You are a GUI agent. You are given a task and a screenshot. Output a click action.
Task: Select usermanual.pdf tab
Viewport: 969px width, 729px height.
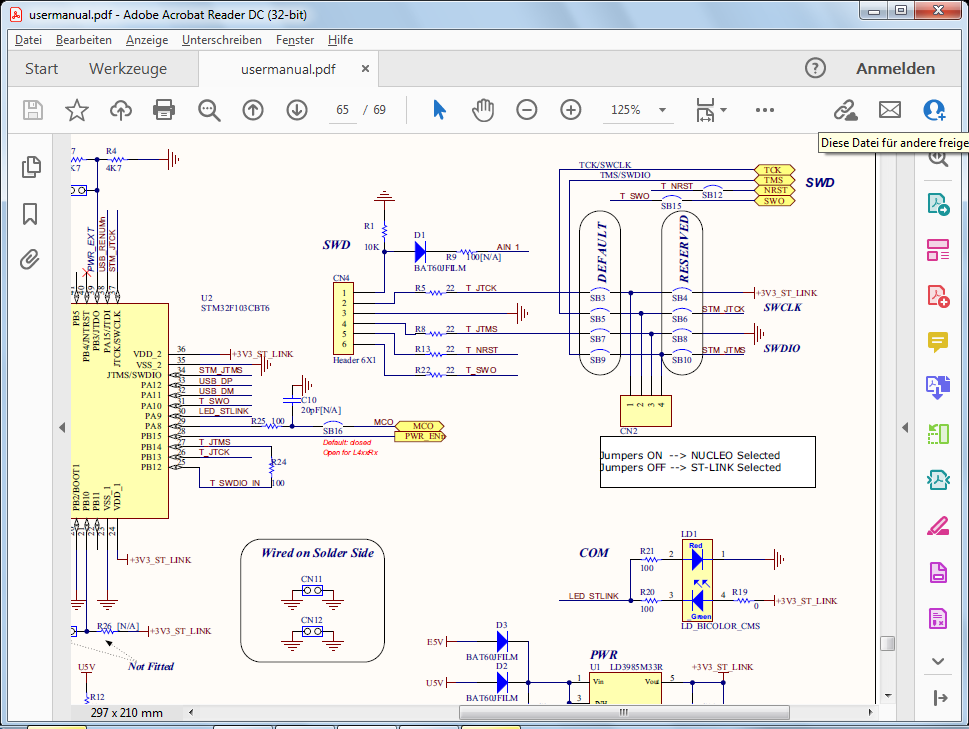click(288, 69)
